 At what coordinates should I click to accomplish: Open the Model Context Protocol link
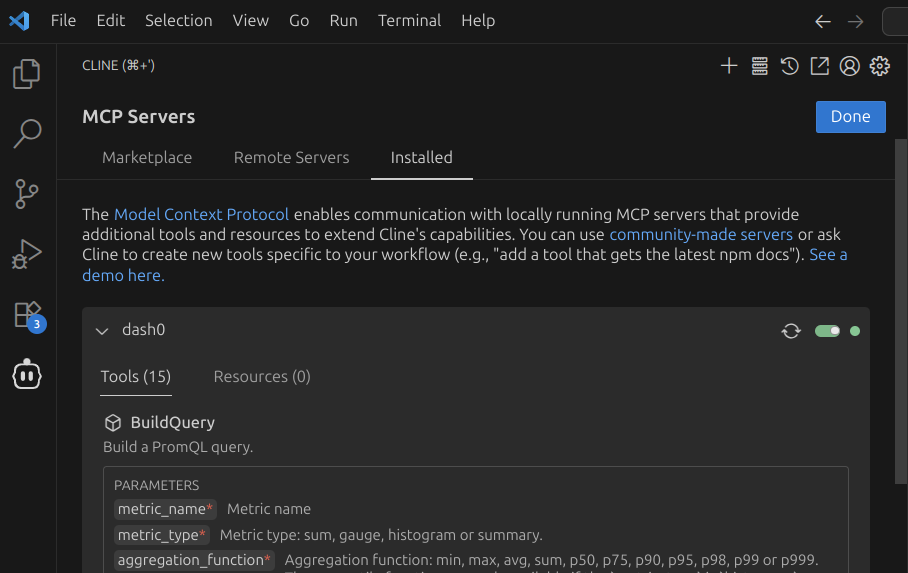point(202,214)
